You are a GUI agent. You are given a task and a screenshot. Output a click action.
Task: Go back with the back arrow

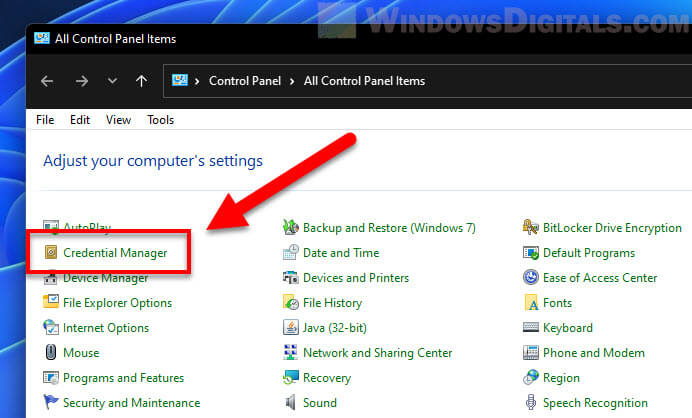(x=47, y=81)
